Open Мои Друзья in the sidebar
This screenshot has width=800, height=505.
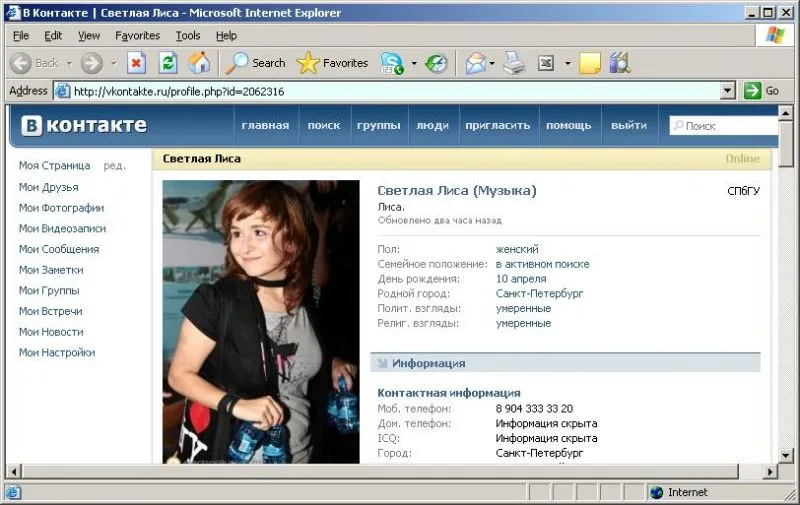tap(48, 187)
